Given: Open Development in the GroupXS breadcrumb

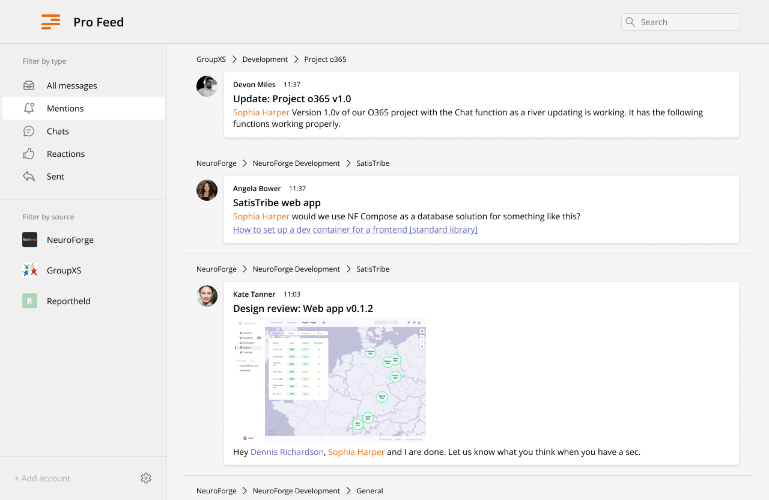Looking at the screenshot, I should pos(265,59).
